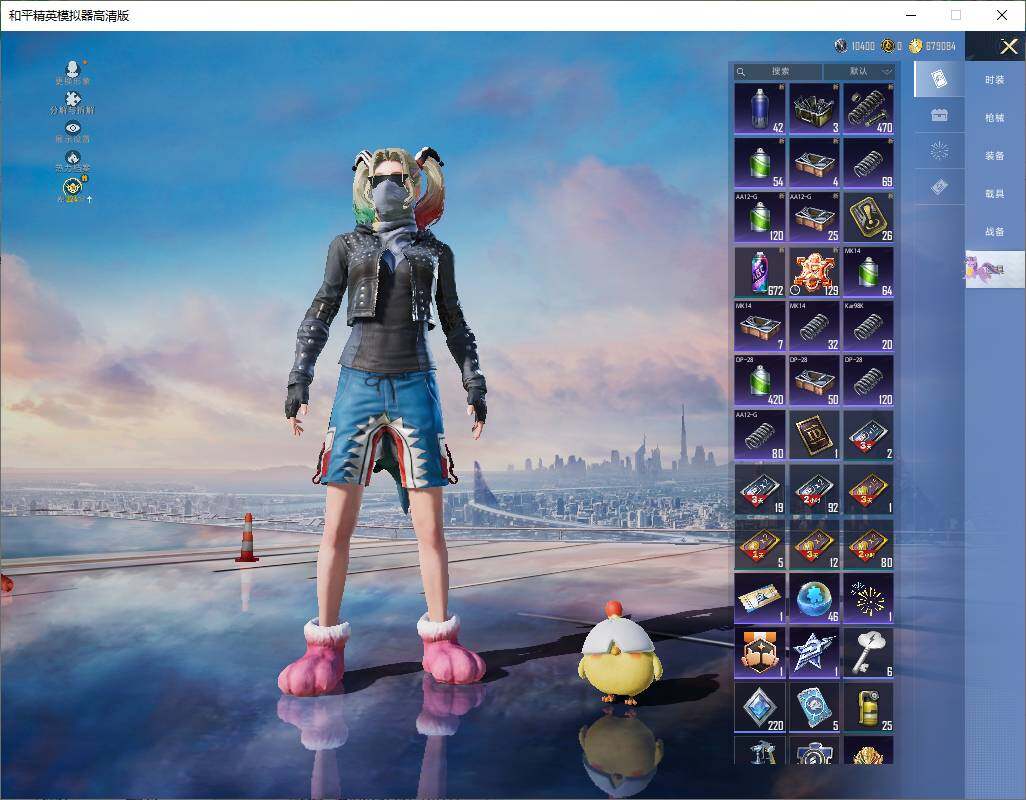Image resolution: width=1026 pixels, height=800 pixels.
Task: Open the chest category tab
Action: tap(939, 115)
